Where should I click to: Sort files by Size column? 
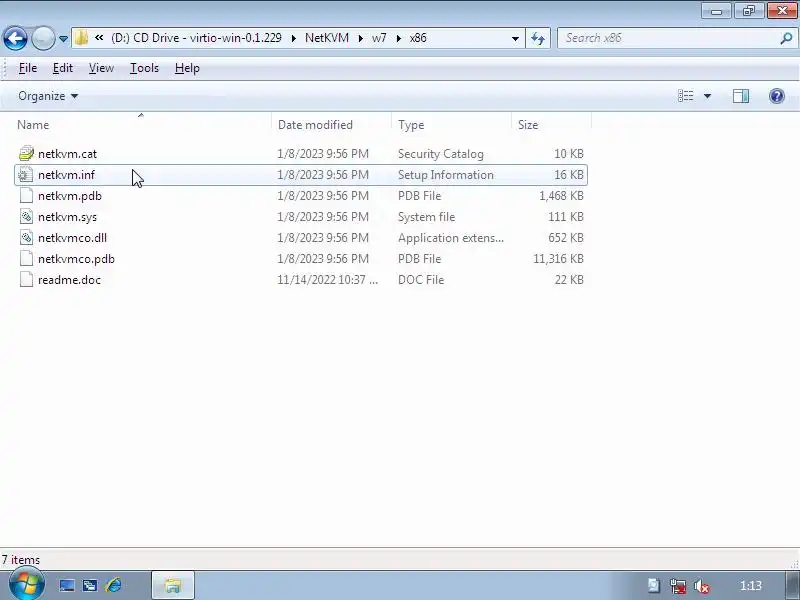pos(551,124)
